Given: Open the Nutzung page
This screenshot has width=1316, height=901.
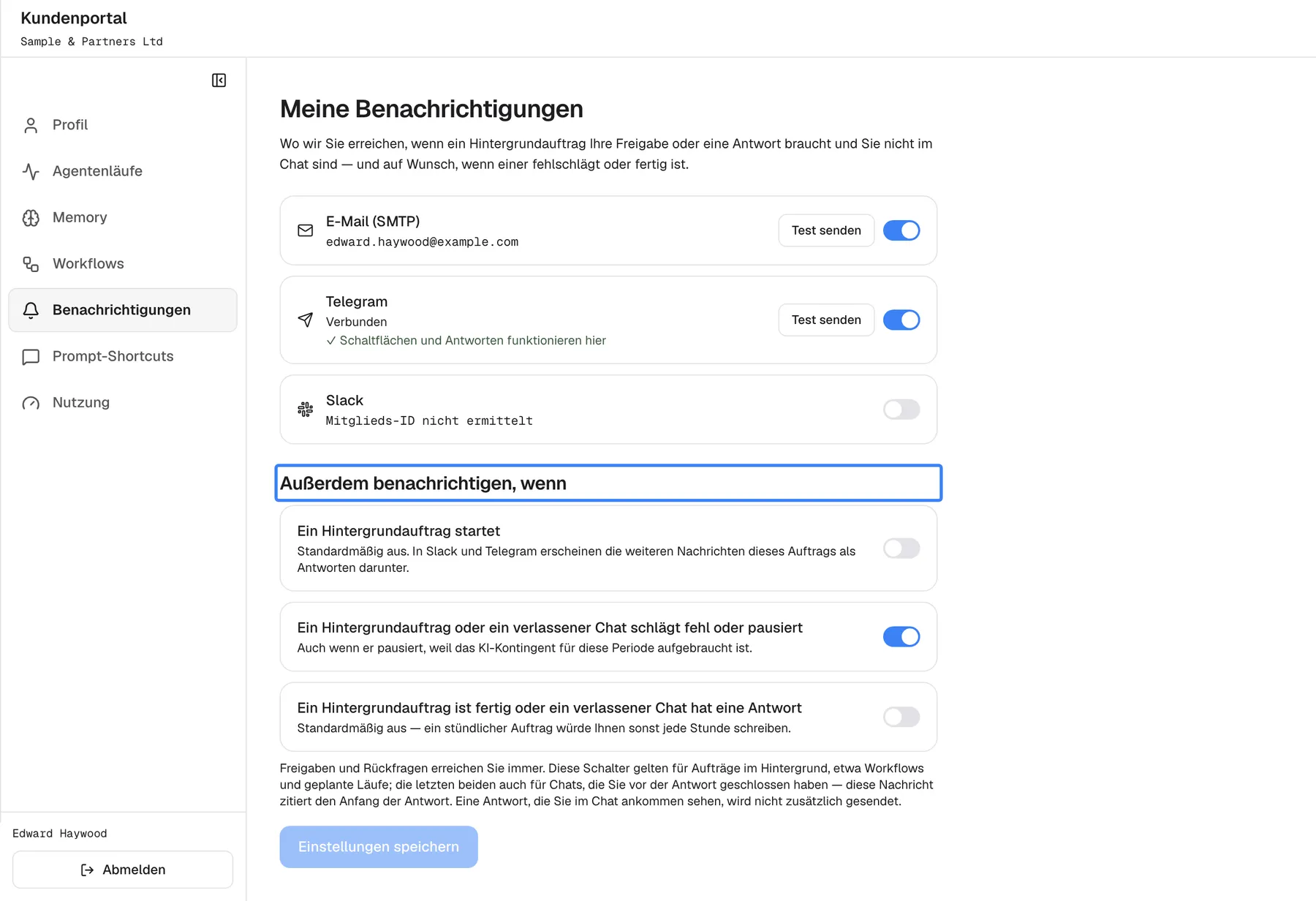Looking at the screenshot, I should pos(123,403).
